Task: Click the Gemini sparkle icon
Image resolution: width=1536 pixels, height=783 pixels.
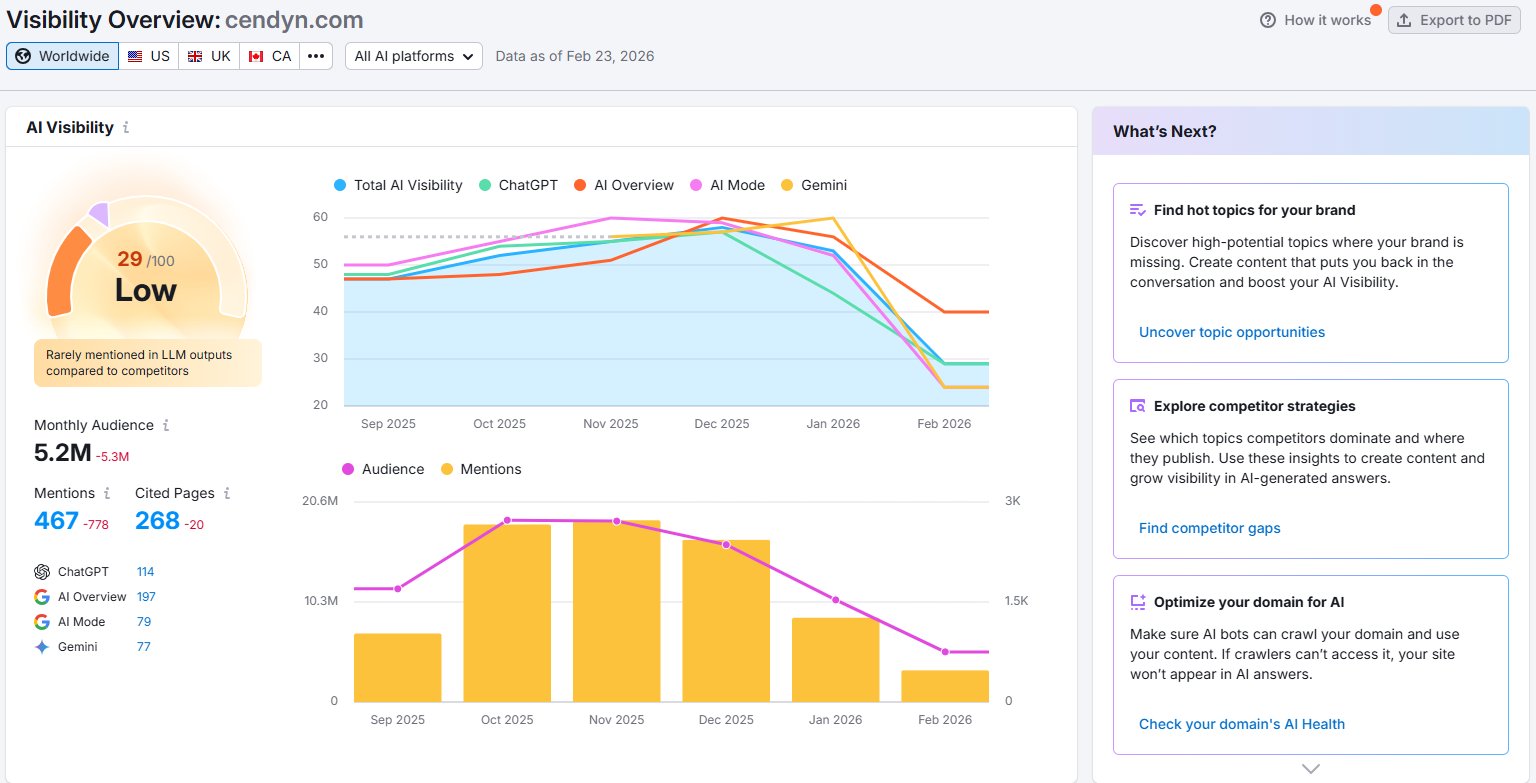Action: (x=41, y=647)
